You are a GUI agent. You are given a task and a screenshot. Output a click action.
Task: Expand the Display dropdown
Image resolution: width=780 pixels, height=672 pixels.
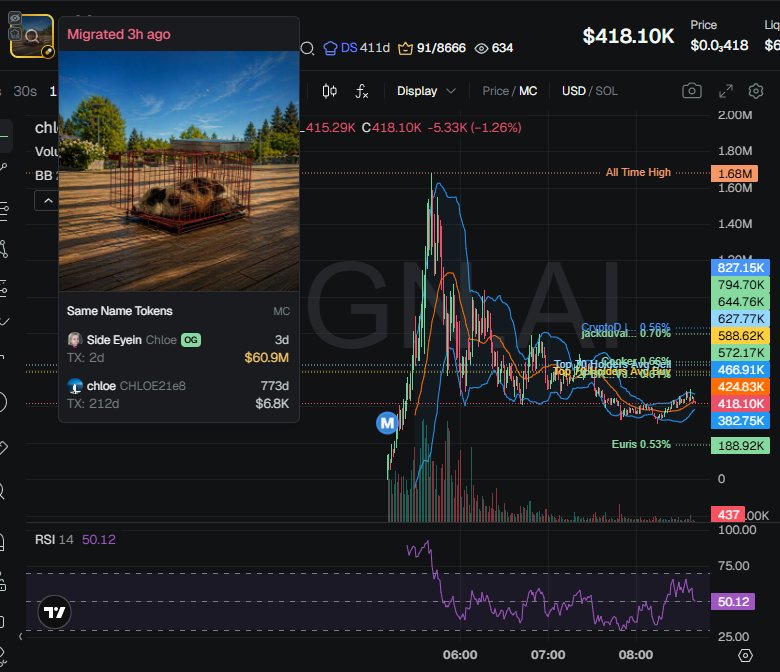tap(426, 91)
